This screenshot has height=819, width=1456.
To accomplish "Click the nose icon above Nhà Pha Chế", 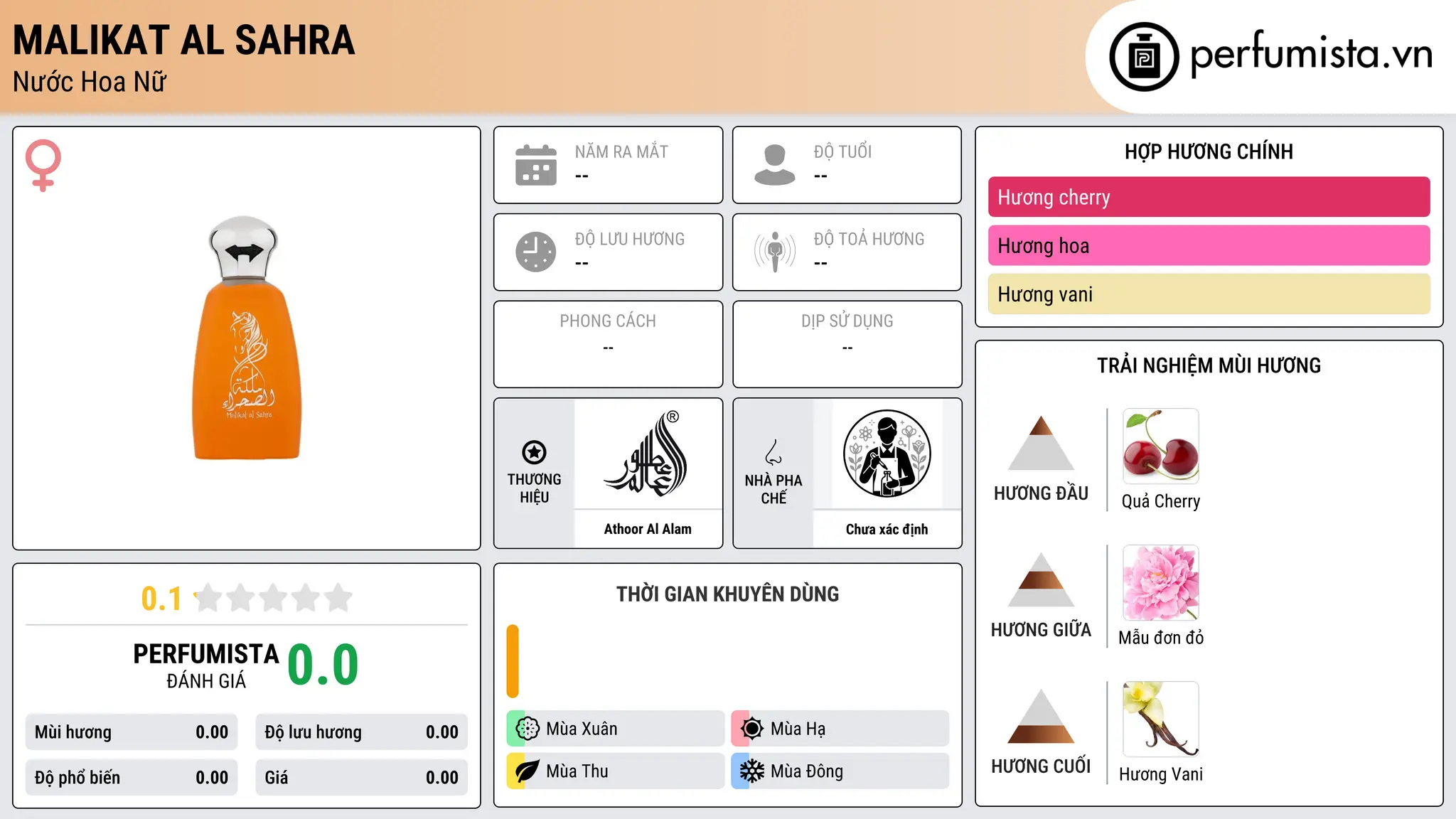I will [773, 452].
